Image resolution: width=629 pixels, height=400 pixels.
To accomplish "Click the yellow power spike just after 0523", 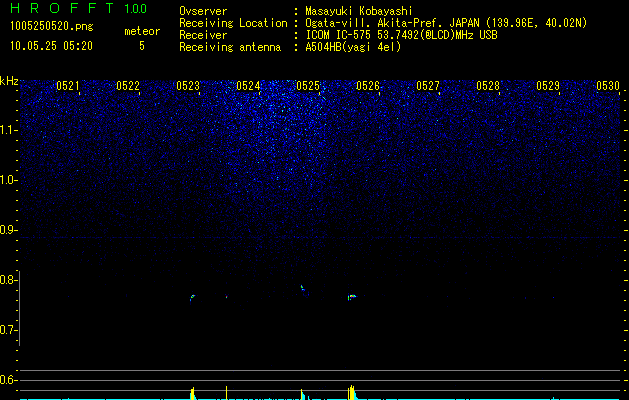I will (193, 393).
